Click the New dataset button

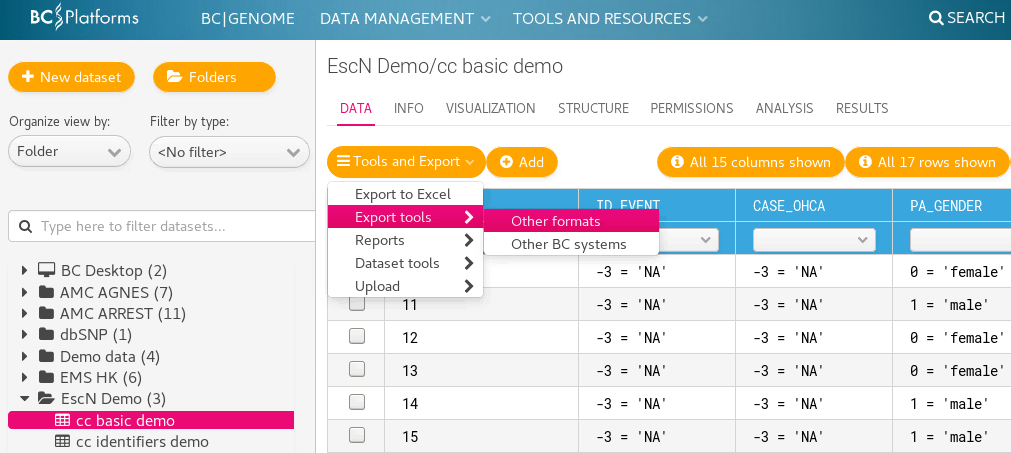(72, 77)
